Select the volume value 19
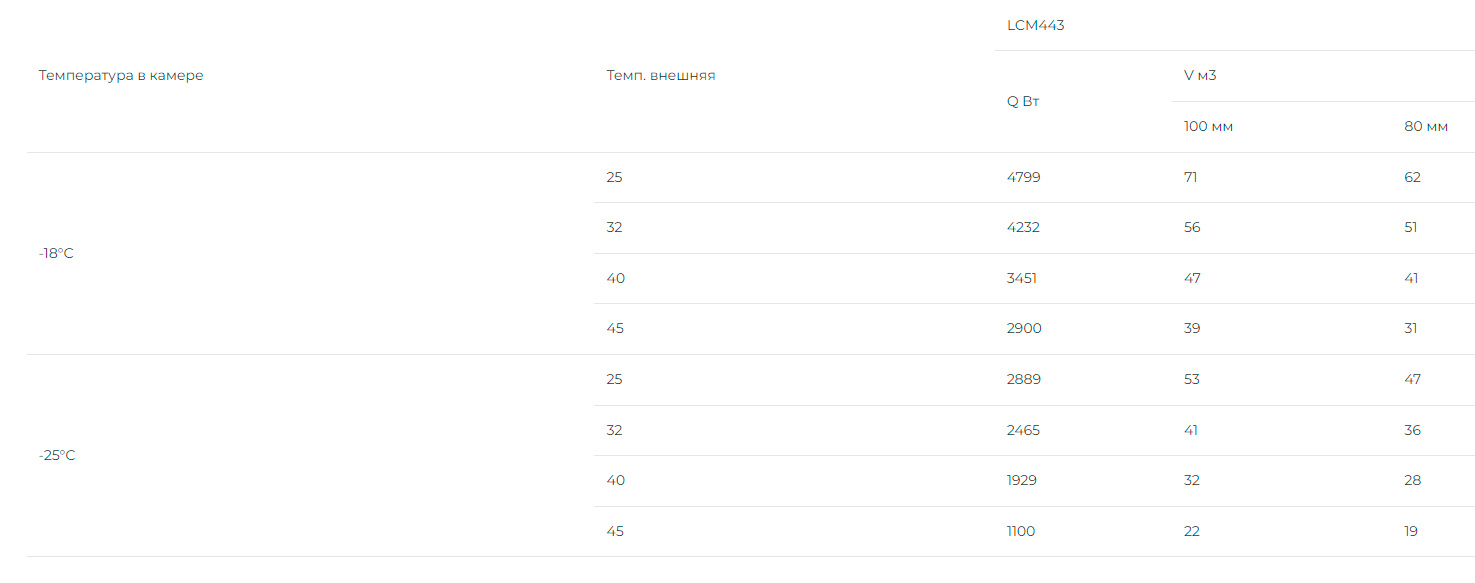This screenshot has height=583, width=1475. (1410, 532)
